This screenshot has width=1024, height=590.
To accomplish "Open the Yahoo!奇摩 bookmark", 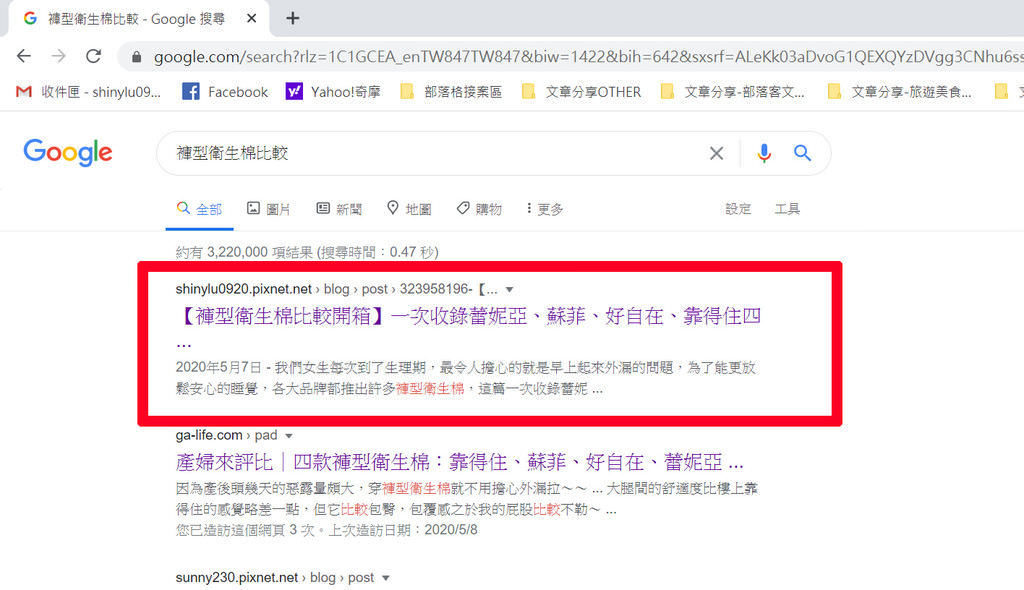I will [333, 92].
